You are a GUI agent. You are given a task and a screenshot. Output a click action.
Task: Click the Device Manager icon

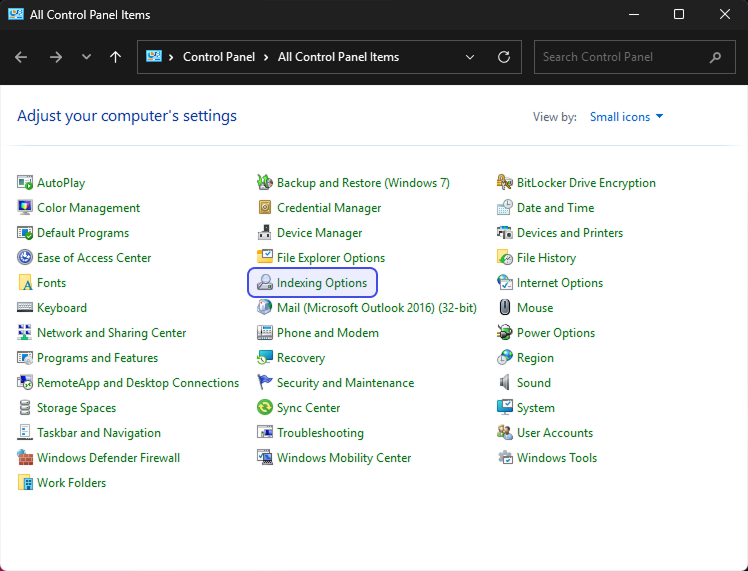(x=265, y=233)
